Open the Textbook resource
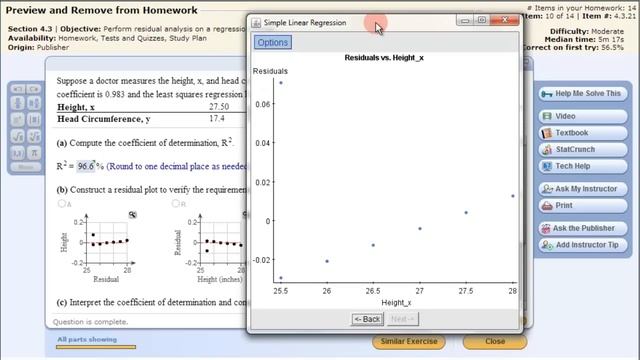Screen dimensions: 640x360 point(583,133)
